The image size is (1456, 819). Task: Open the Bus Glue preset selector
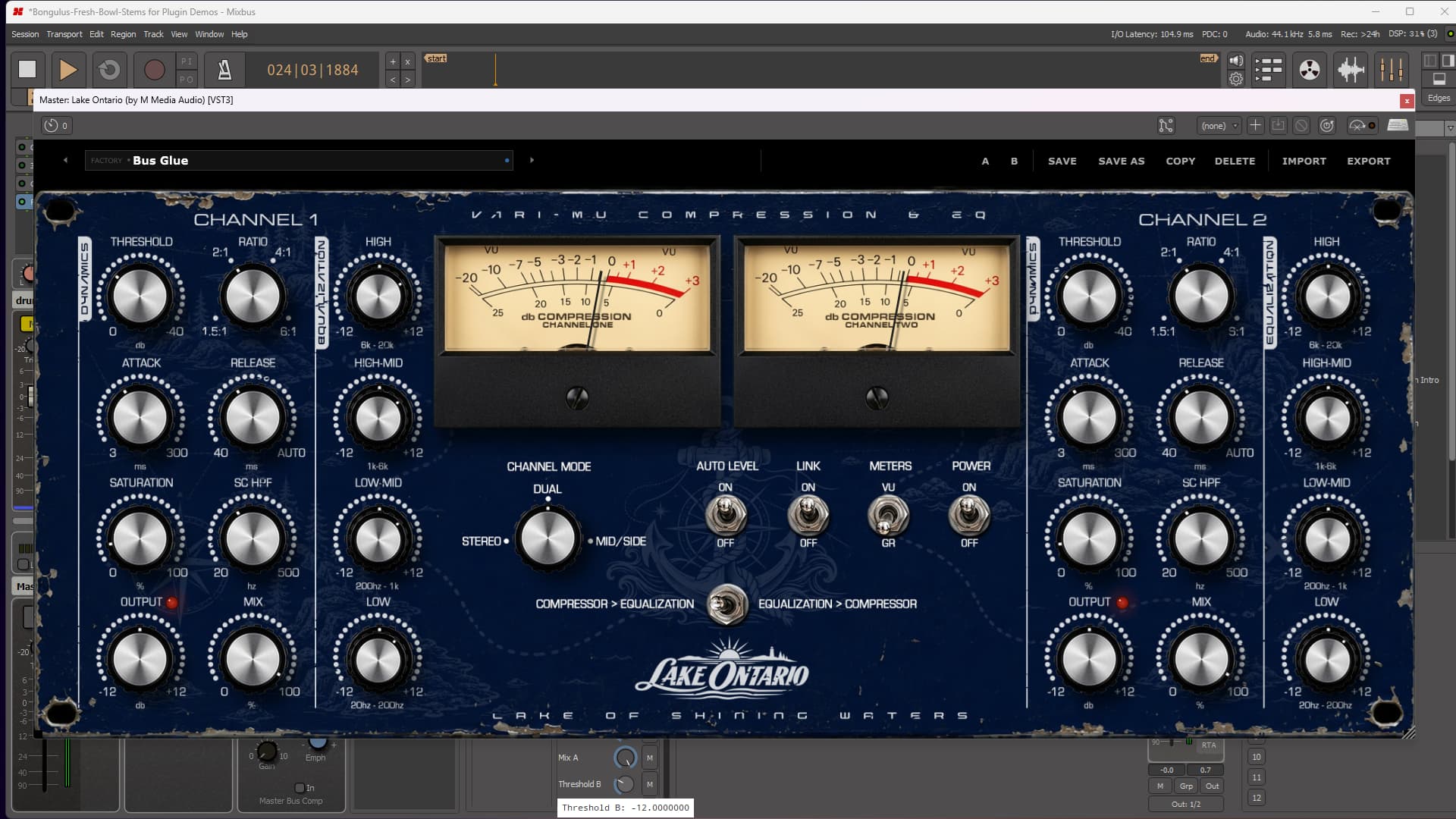(x=299, y=160)
